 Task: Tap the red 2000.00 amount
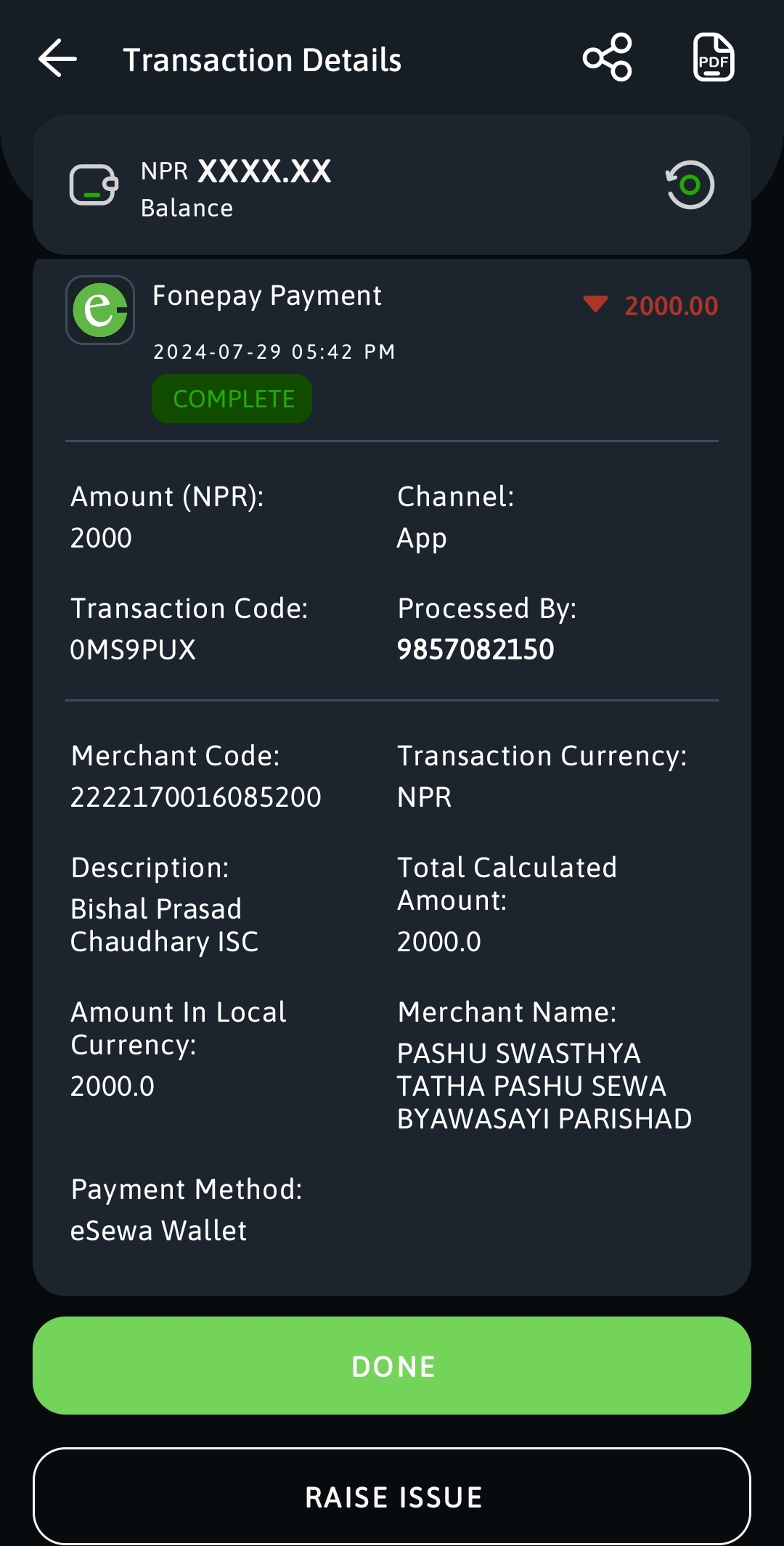click(x=671, y=306)
